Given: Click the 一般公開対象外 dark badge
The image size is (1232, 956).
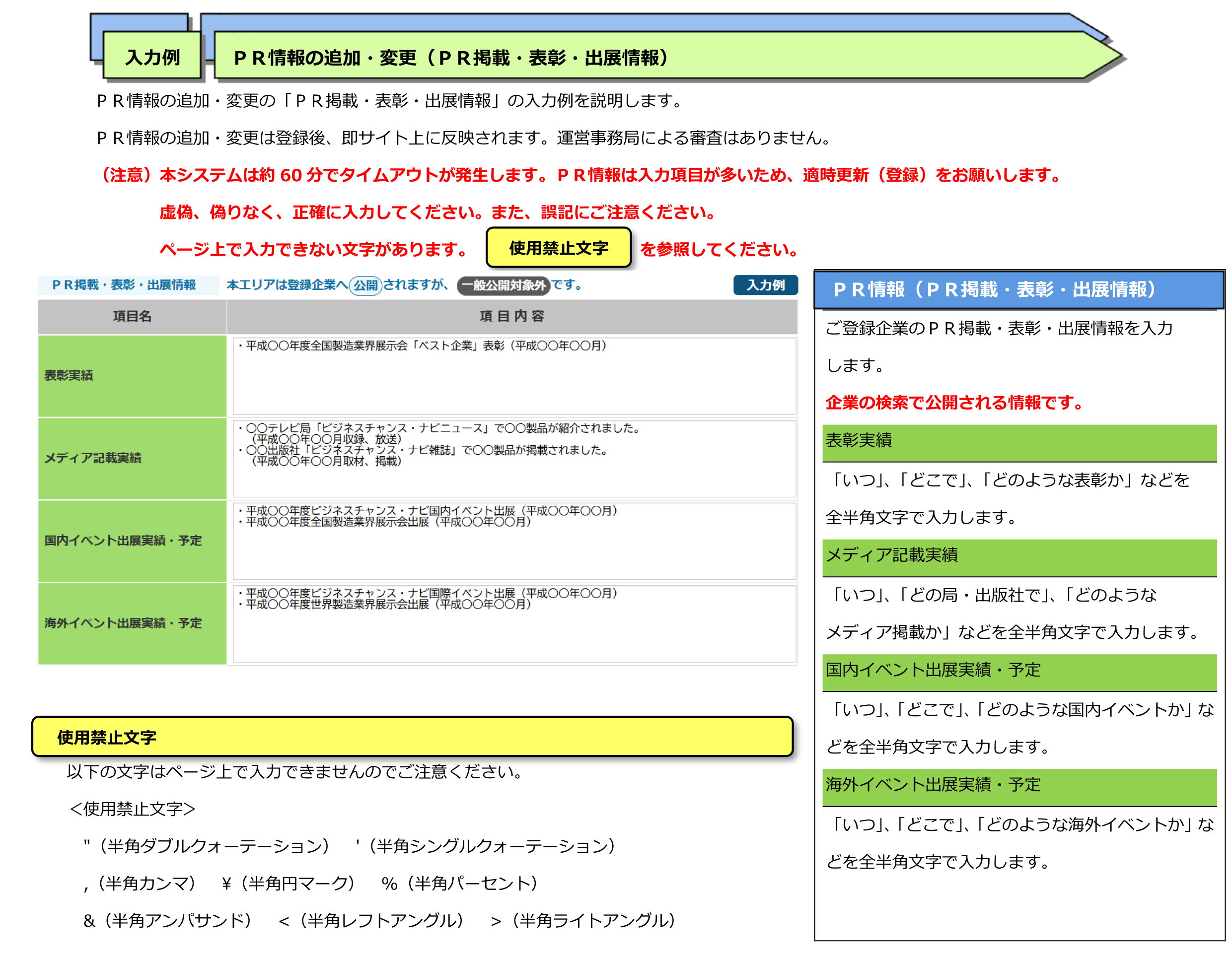Looking at the screenshot, I should pos(503,285).
